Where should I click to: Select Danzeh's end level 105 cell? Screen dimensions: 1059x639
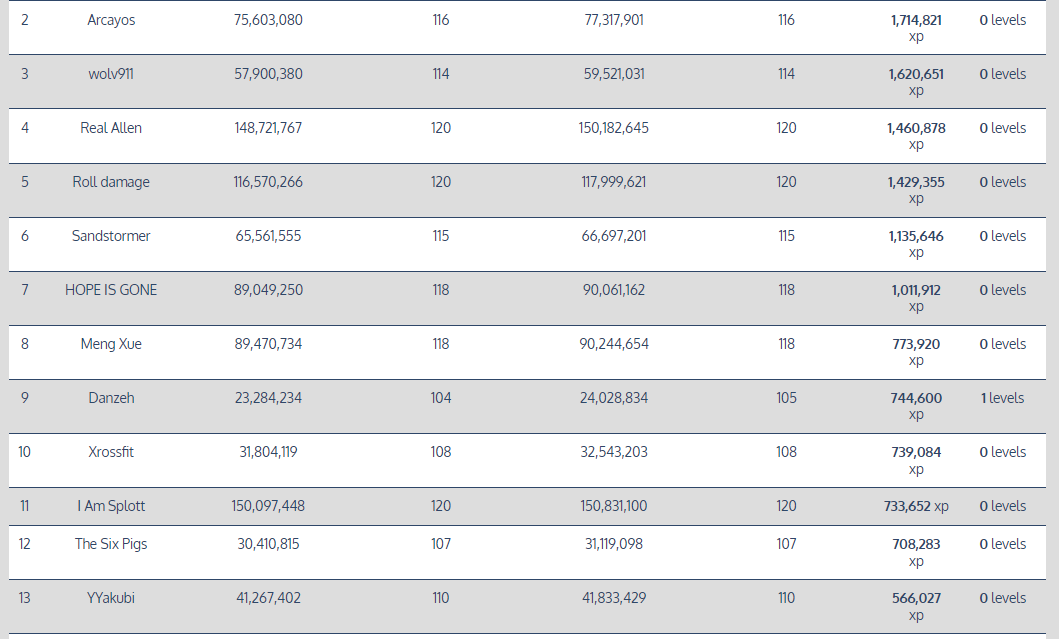787,398
